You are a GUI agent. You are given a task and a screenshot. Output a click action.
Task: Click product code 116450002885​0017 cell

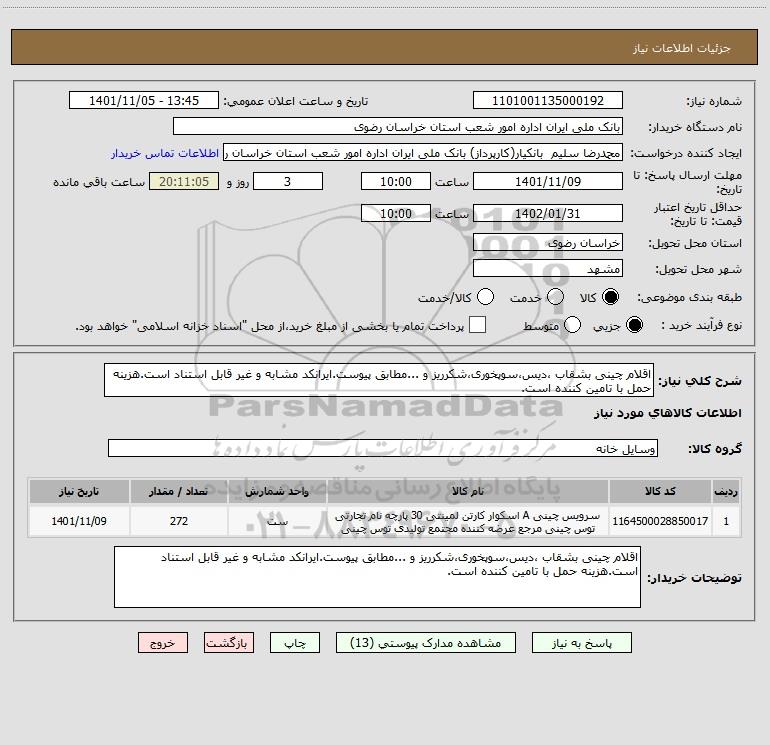click(660, 521)
